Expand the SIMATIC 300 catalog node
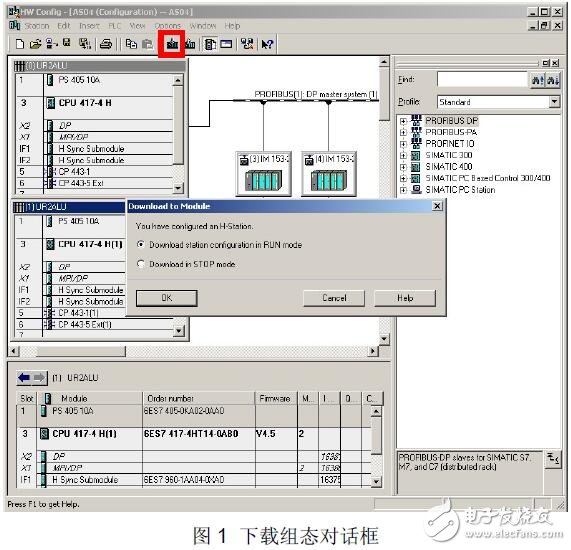 tap(403, 156)
